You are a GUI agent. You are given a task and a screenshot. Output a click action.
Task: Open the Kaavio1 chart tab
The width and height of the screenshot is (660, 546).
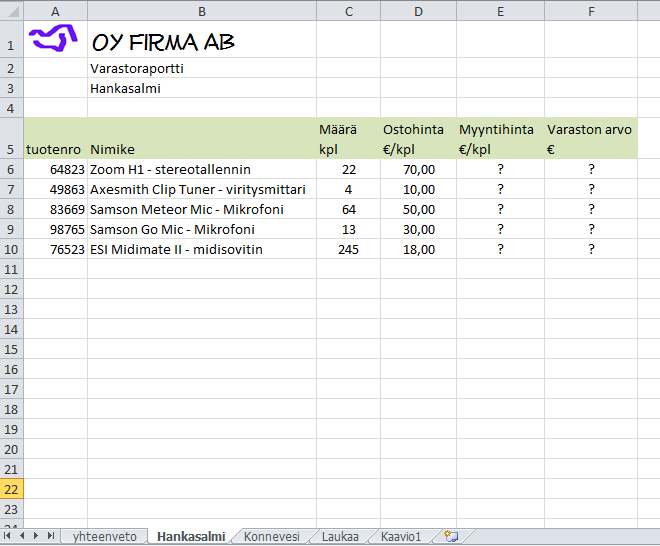click(401, 536)
